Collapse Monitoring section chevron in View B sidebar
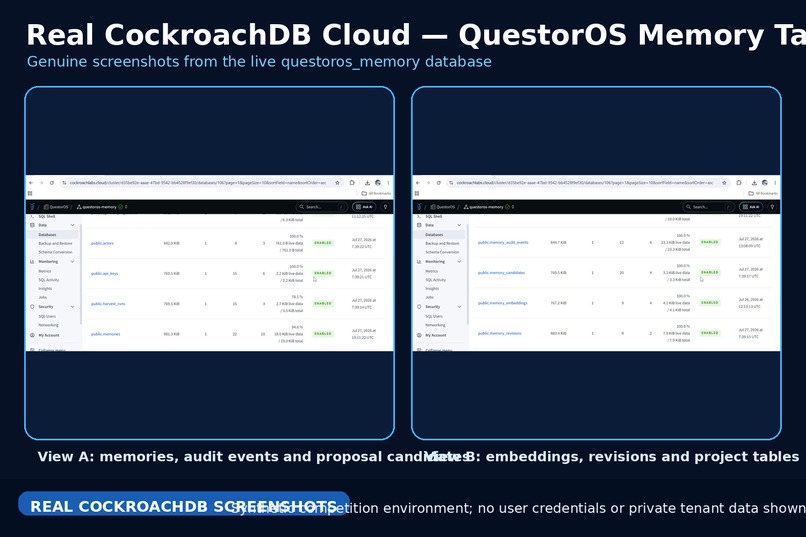Image resolution: width=806 pixels, height=537 pixels. point(459,262)
